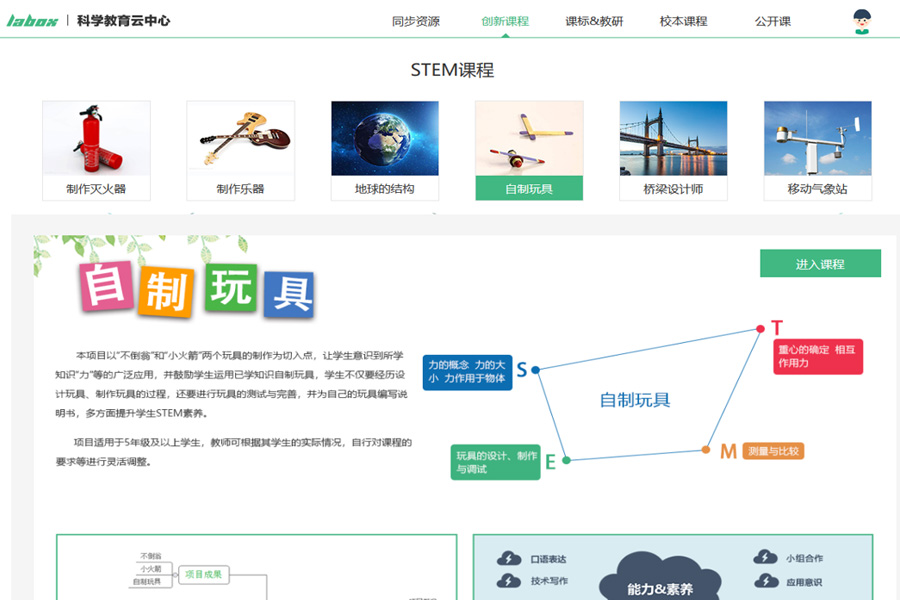Click the 不倒翁 mind map item
This screenshot has height=600, width=900.
point(151,556)
